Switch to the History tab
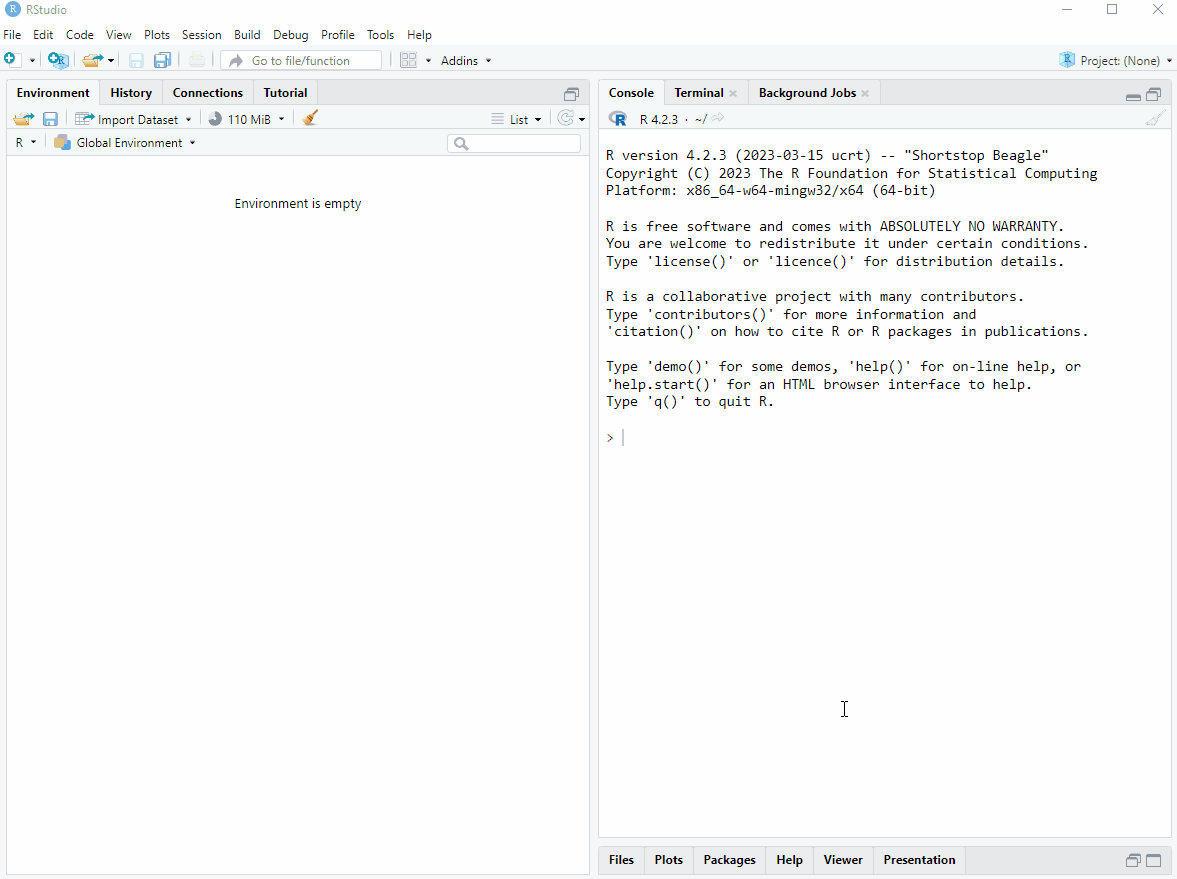This screenshot has height=879, width=1177. click(131, 93)
